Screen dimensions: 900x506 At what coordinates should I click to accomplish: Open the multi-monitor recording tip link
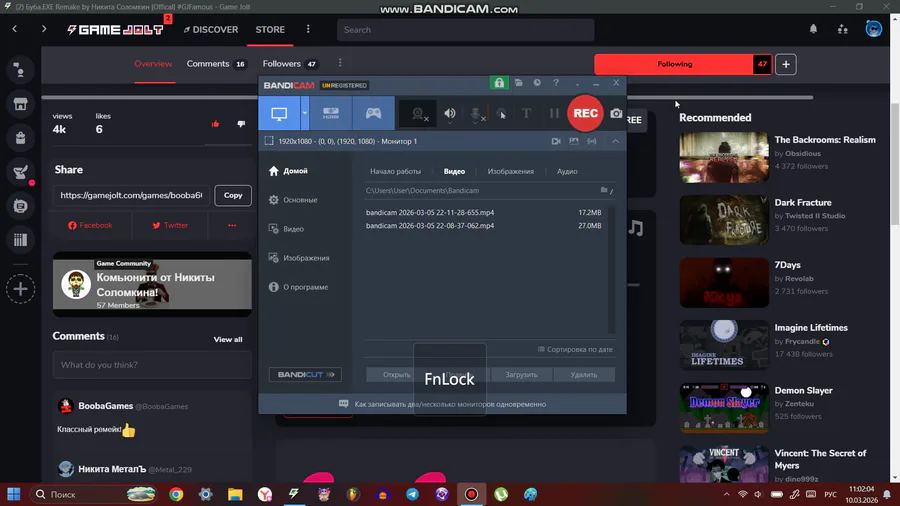(450, 404)
